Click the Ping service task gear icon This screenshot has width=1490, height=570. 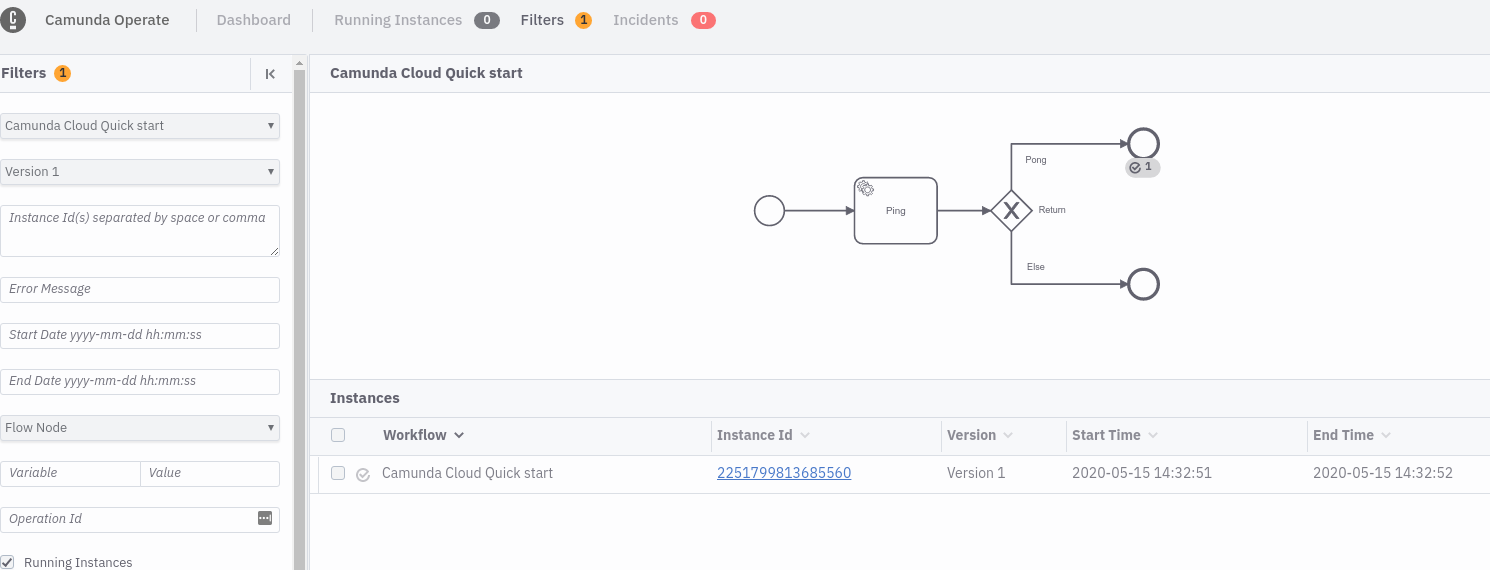pyautogui.click(x=866, y=189)
